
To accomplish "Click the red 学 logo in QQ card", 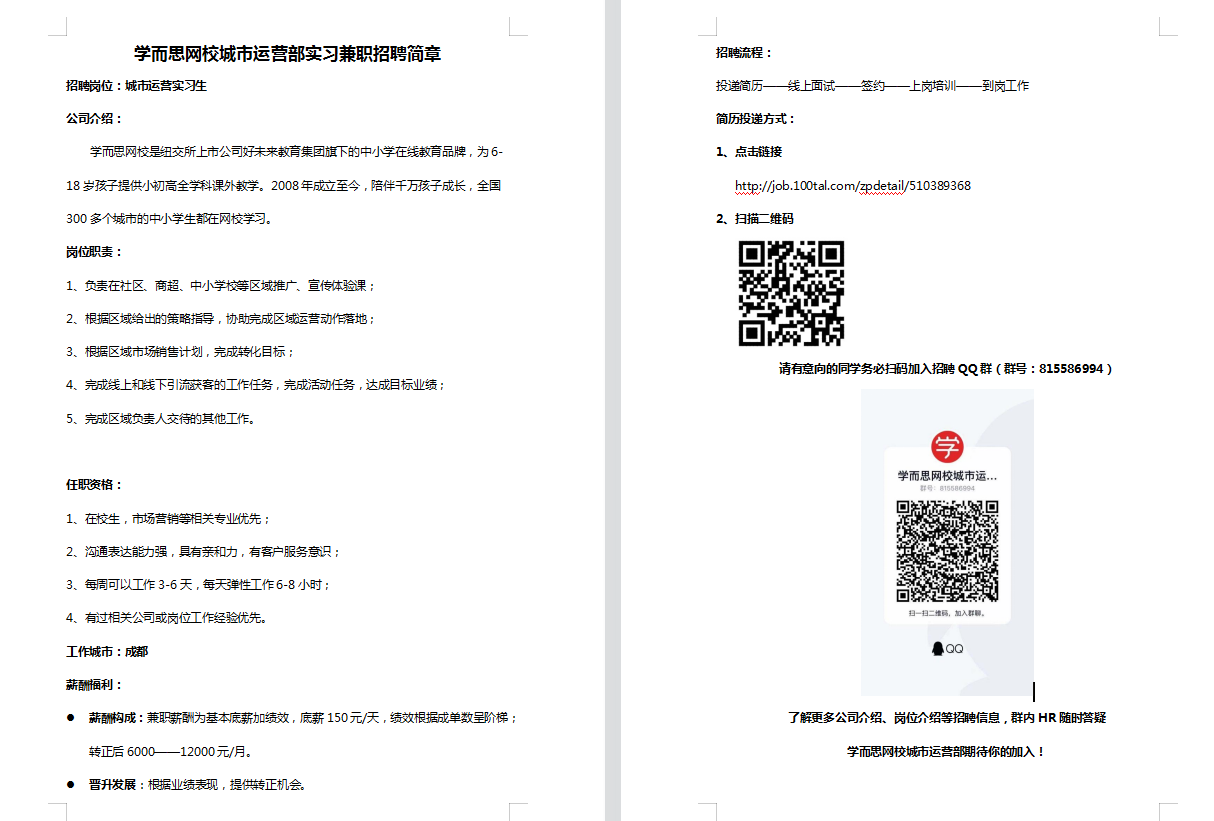I will tap(946, 446).
